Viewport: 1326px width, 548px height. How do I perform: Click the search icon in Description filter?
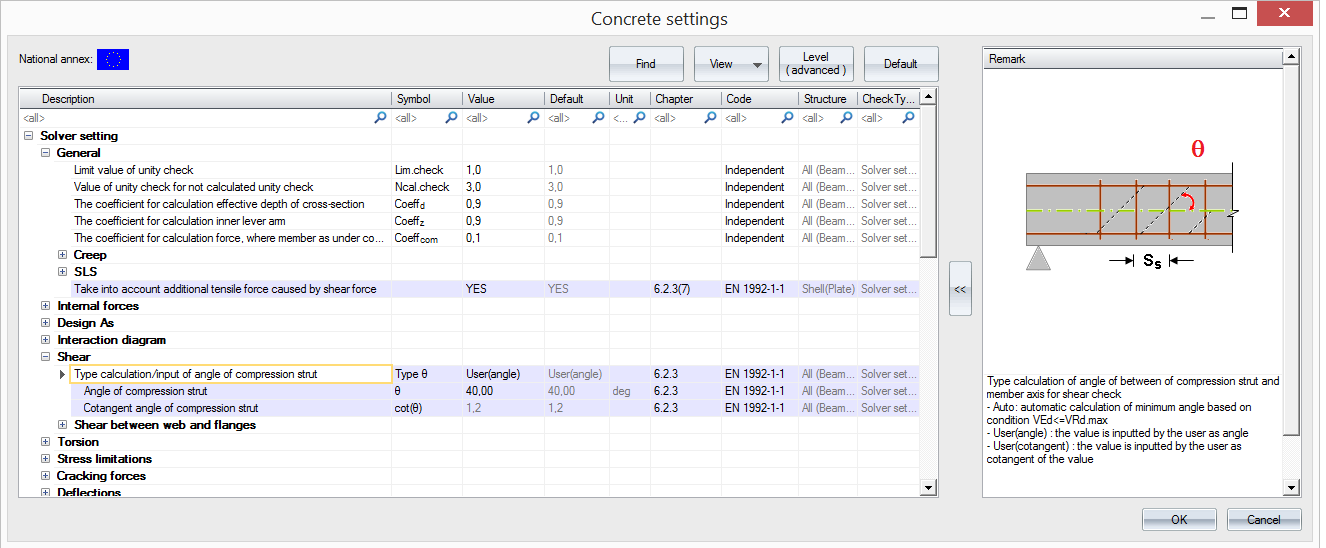click(x=380, y=118)
